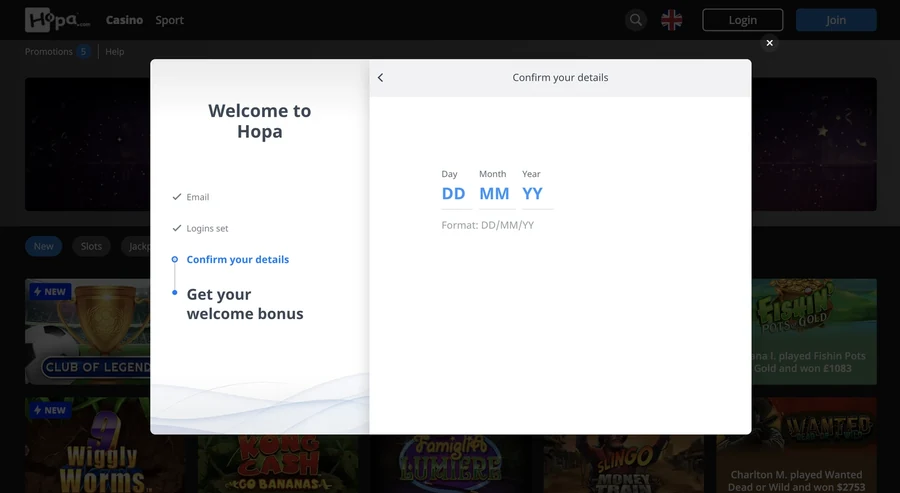Open the 9 Wiggly Worms game thumbnail

coord(104,445)
